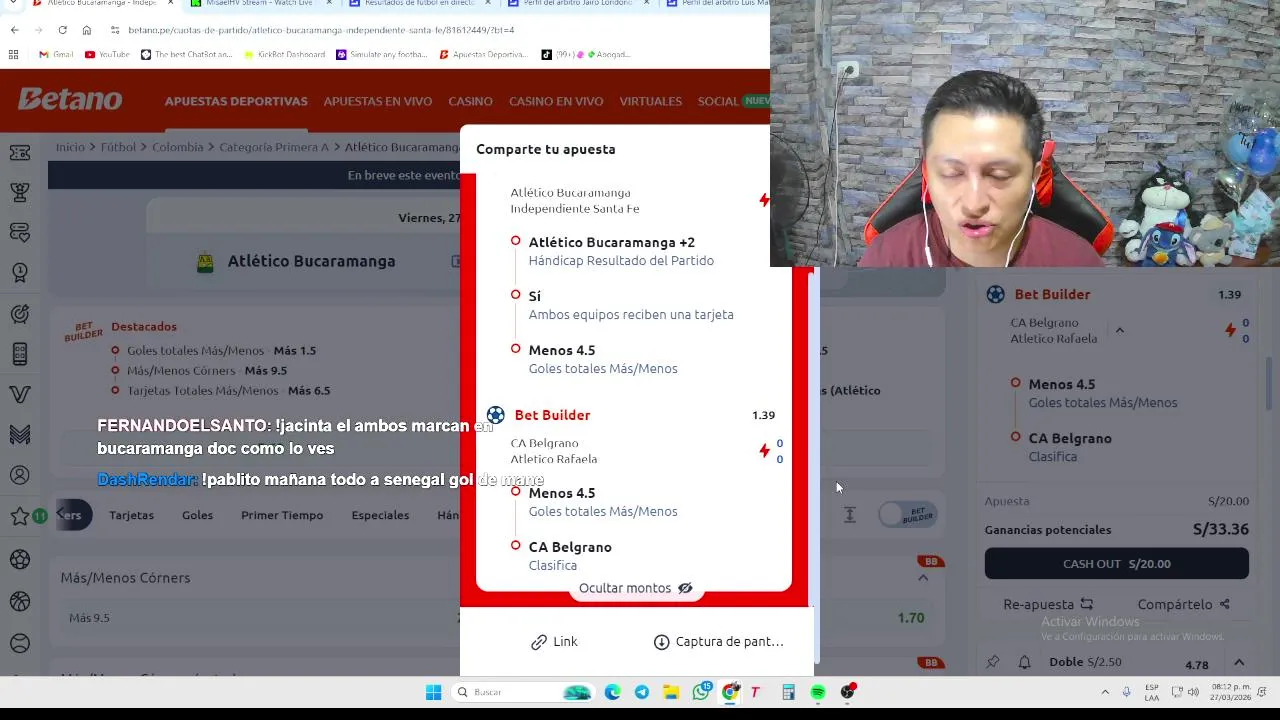1280x720 pixels.
Task: Open Telegram from the taskbar
Action: 641,692
